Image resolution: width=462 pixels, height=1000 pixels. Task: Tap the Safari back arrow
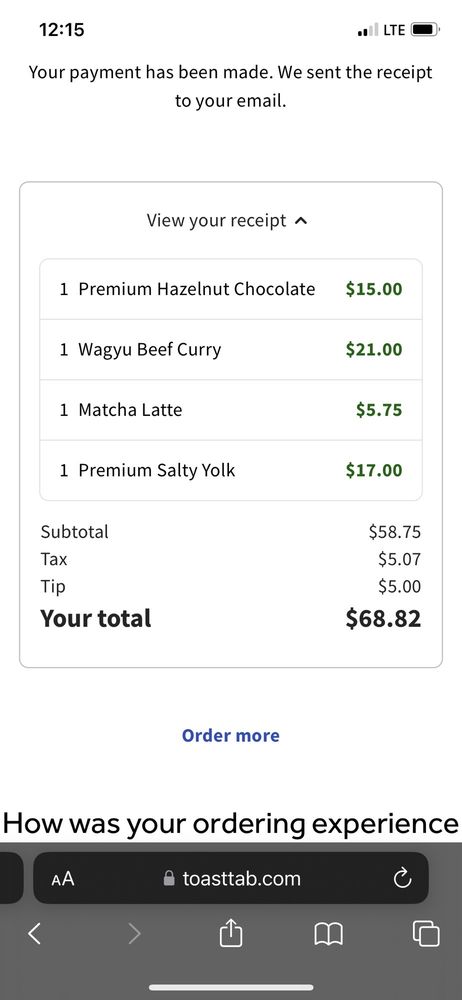pos(35,934)
